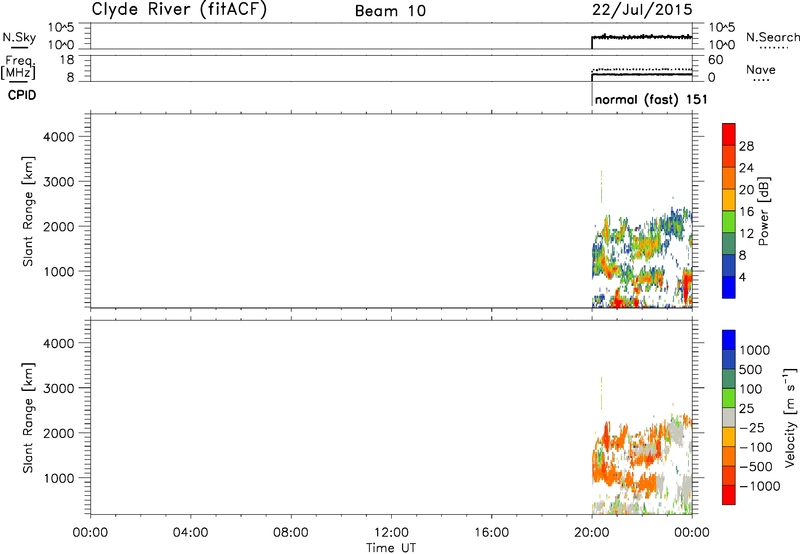Viewport: 800px width, 554px height.
Task: Click the '16:00' time tick label
Action: click(491, 533)
